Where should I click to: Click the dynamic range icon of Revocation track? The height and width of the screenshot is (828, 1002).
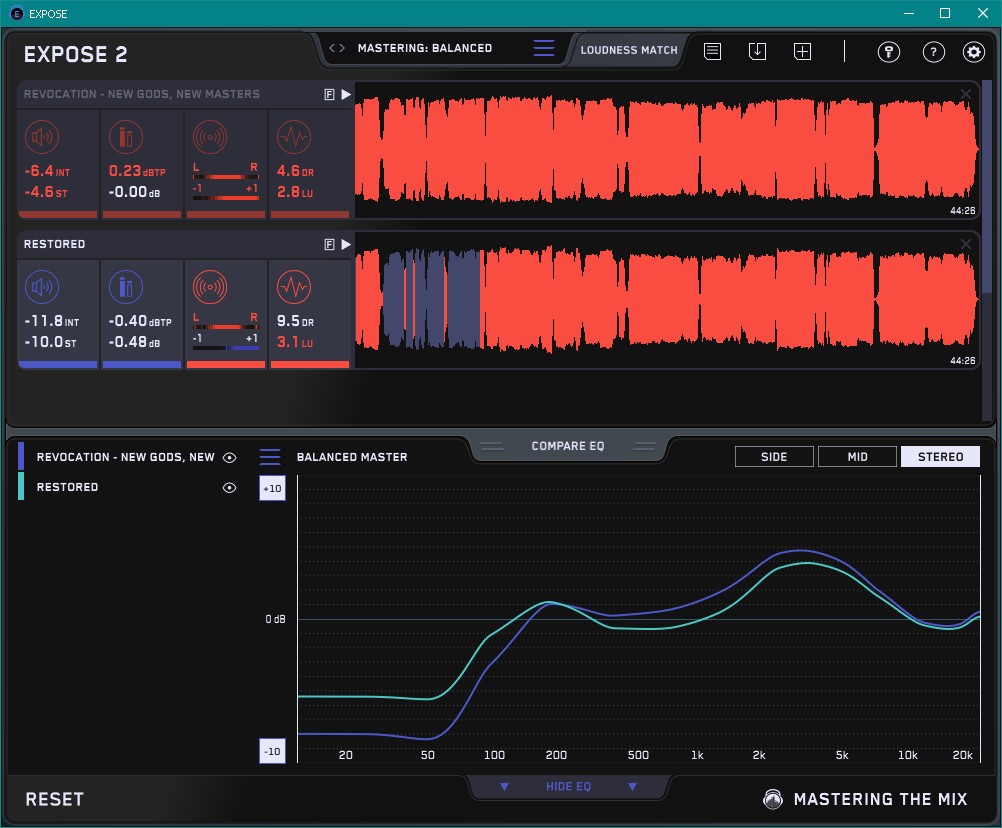pos(293,137)
